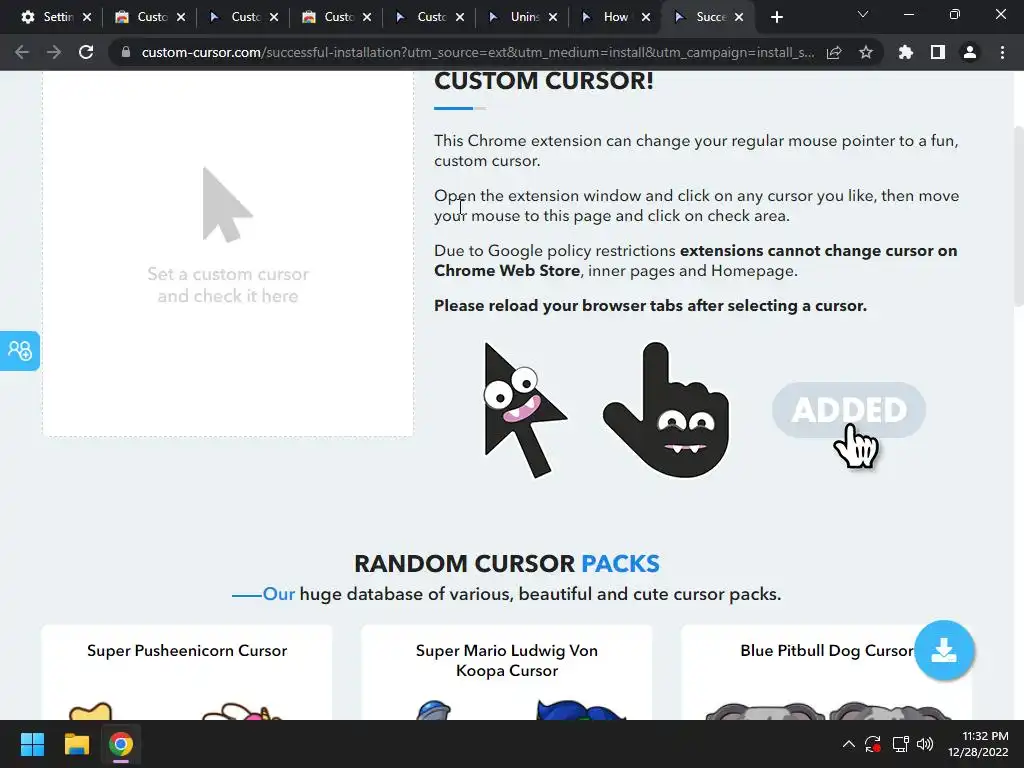
Task: Click the black hand pointer mascot
Action: 666,410
